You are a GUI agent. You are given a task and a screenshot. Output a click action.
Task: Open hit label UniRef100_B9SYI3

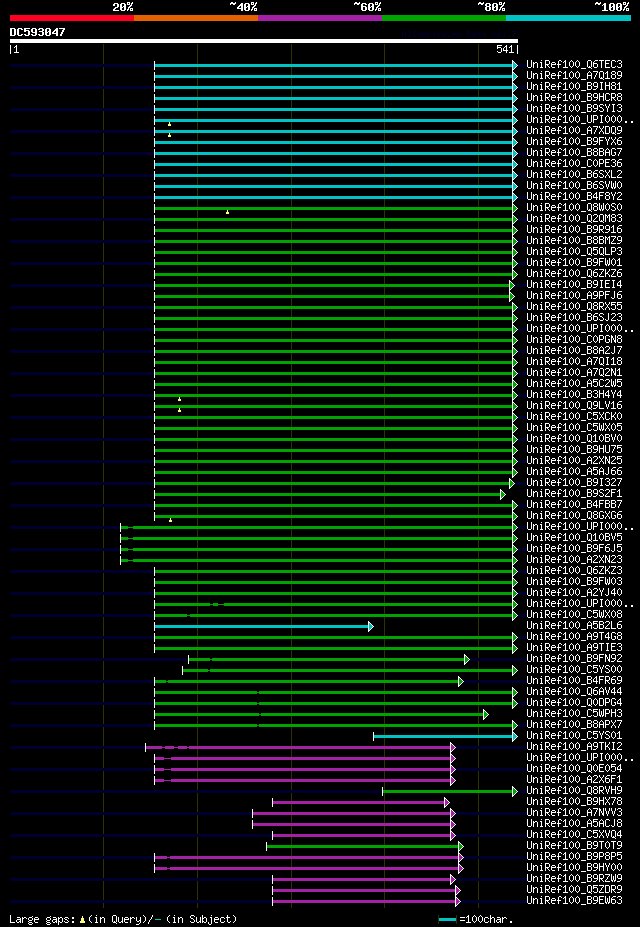[x=574, y=108]
